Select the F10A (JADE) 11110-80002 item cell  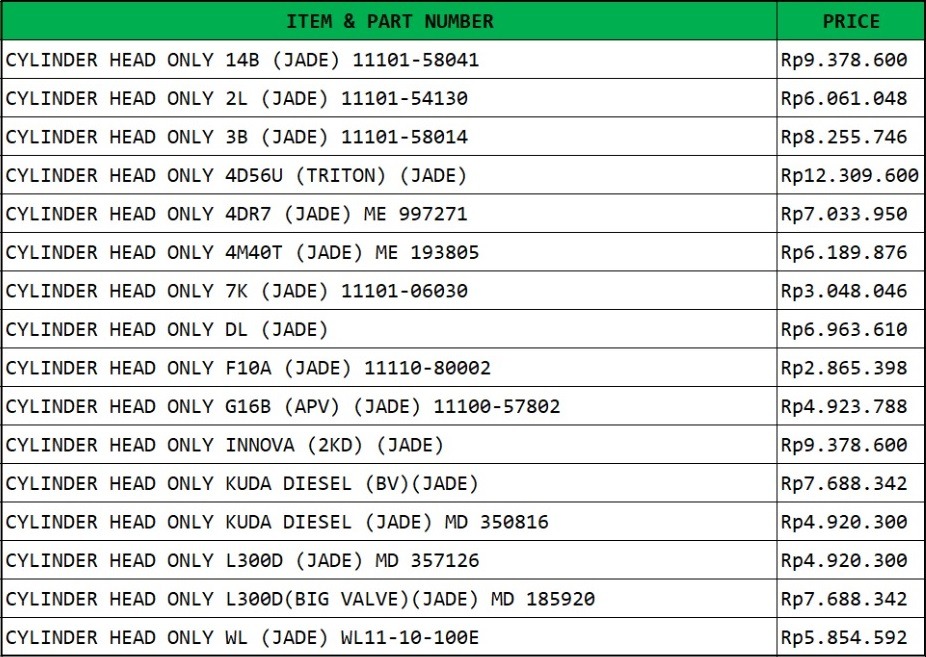[389, 368]
